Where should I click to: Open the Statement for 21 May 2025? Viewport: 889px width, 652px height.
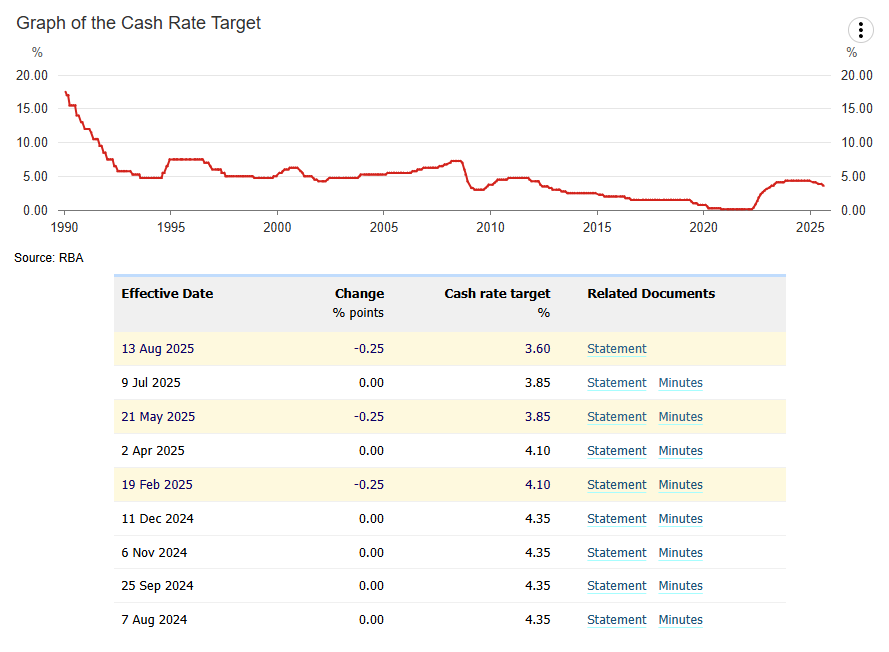[x=616, y=417]
